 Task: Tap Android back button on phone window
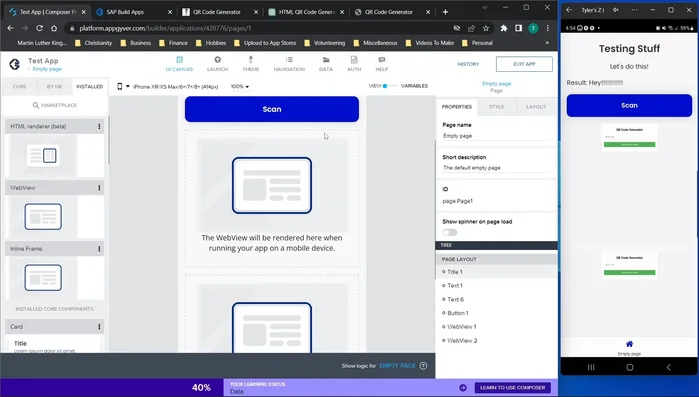[668, 367]
